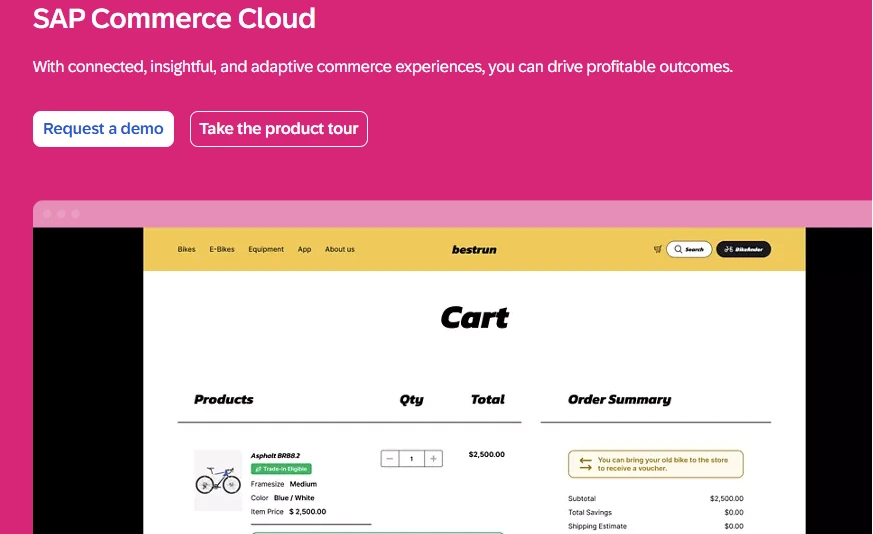
Task: Click the Shipping Estimate label
Action: click(x=597, y=526)
